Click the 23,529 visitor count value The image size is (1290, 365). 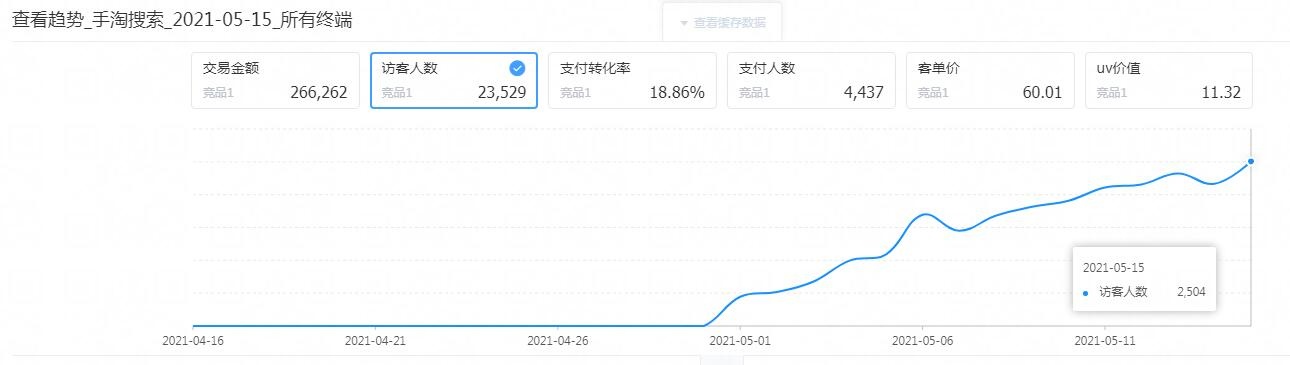(x=503, y=93)
